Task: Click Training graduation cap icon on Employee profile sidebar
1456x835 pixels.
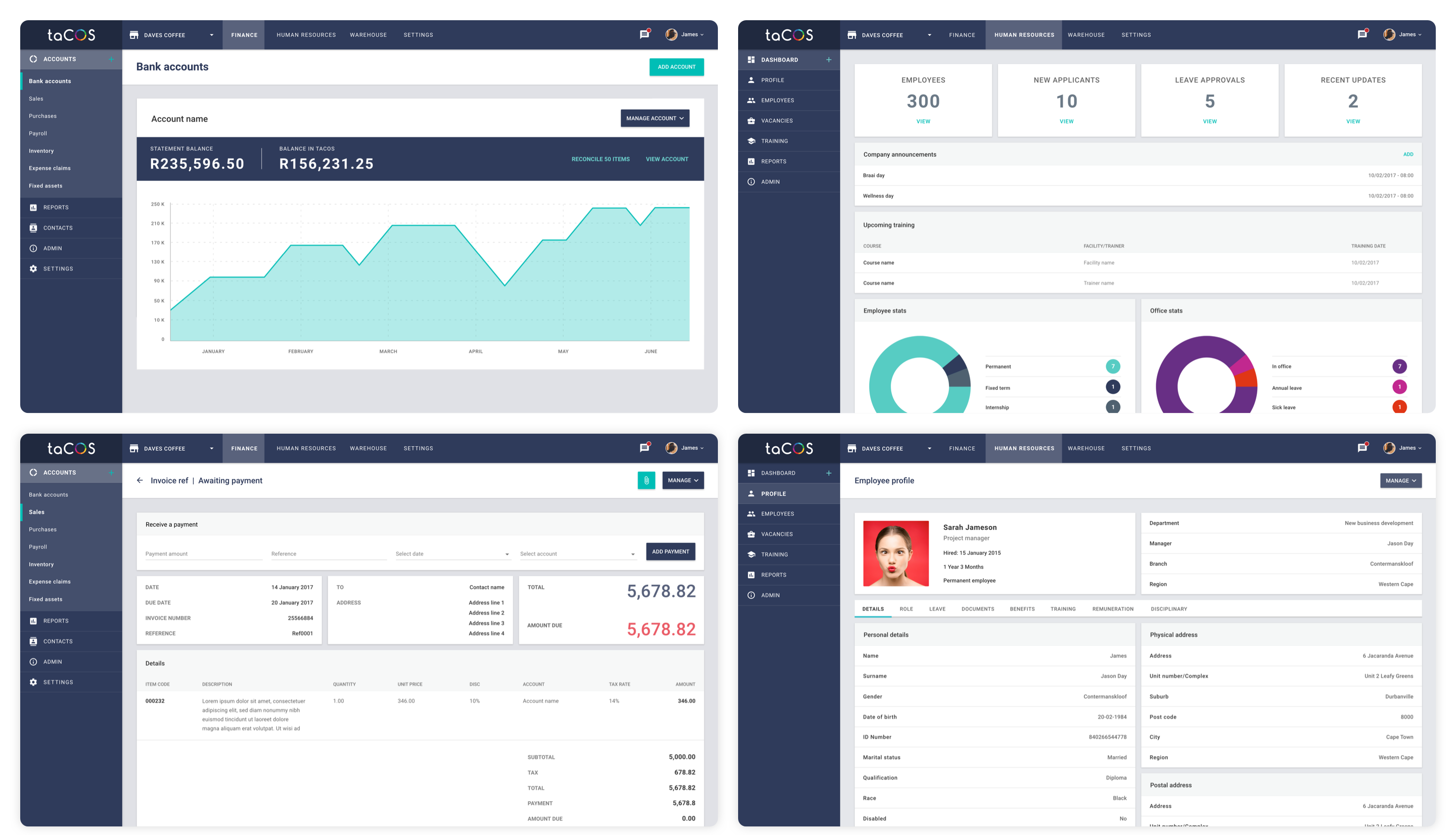Action: coord(751,554)
